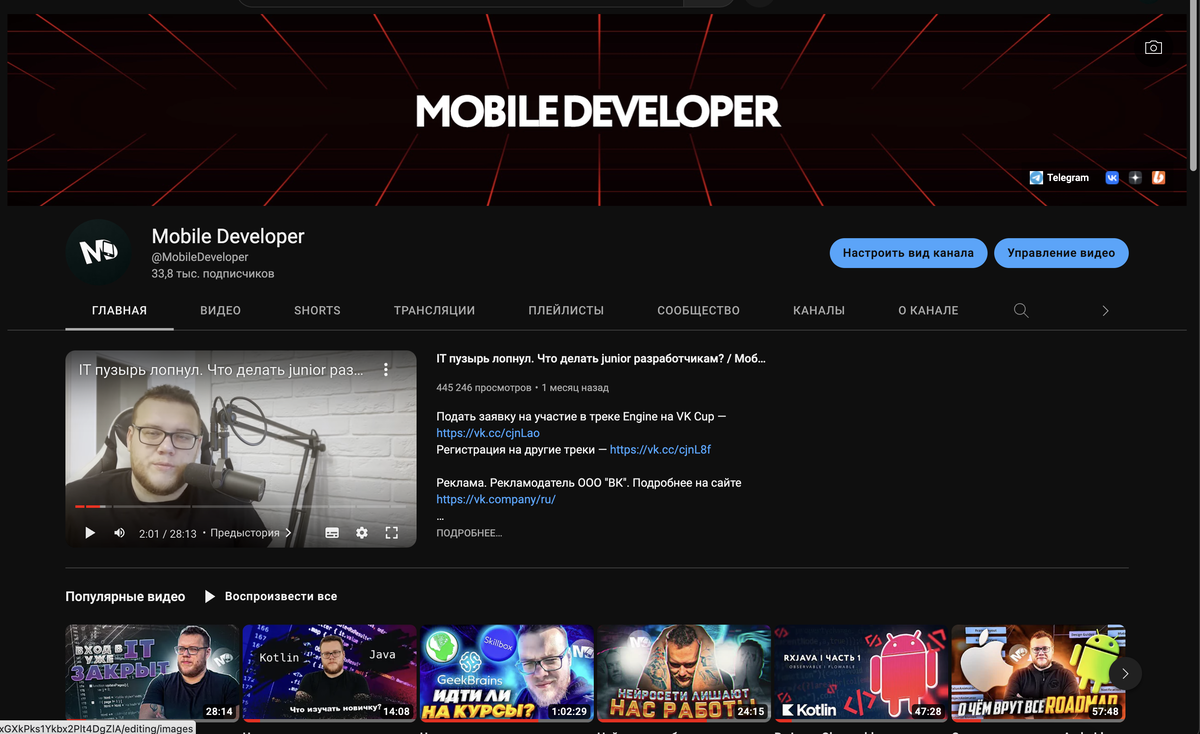The width and height of the screenshot is (1200, 734).
Task: Open the video player settings gear
Action: click(362, 533)
